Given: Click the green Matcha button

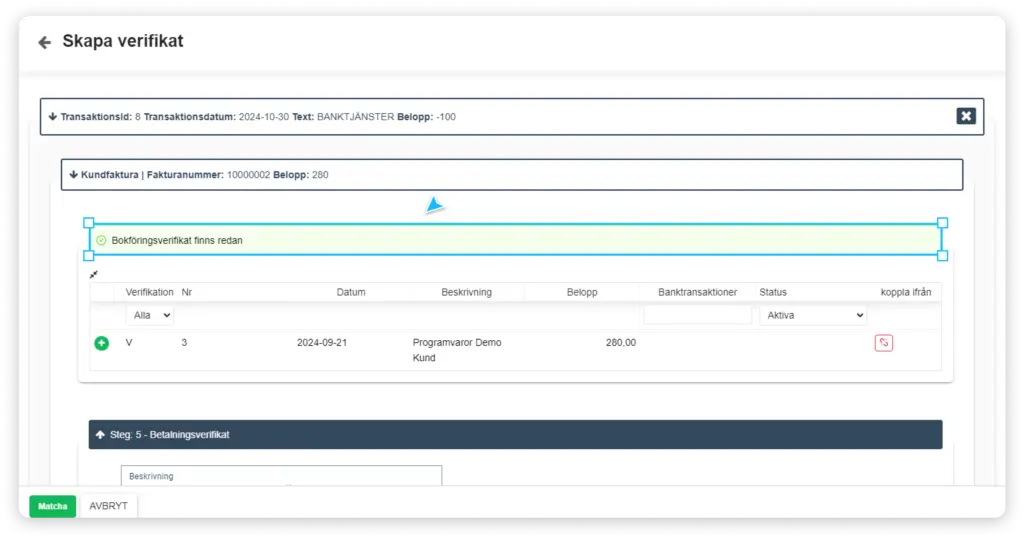Looking at the screenshot, I should 53,506.
